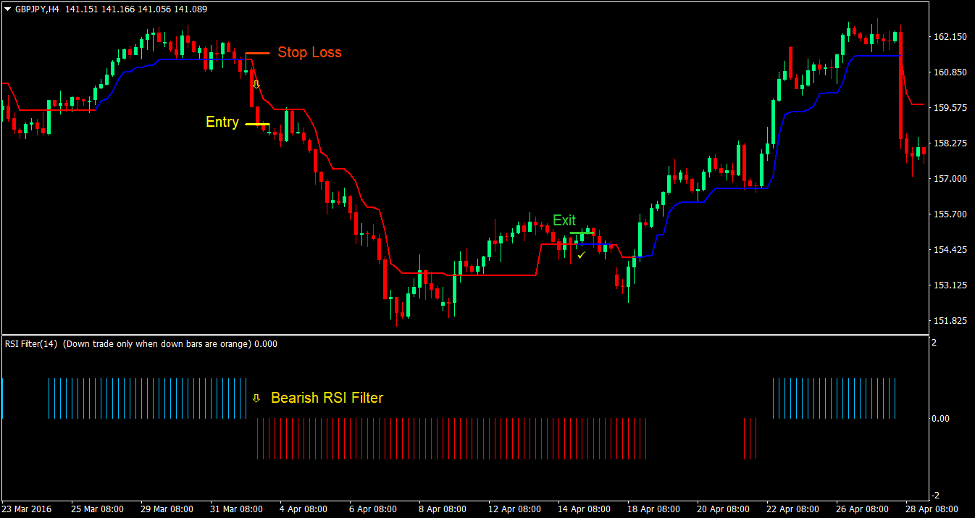This screenshot has width=977, height=518.
Task: Click the -2 level on the indicator scale
Action: [x=935, y=496]
